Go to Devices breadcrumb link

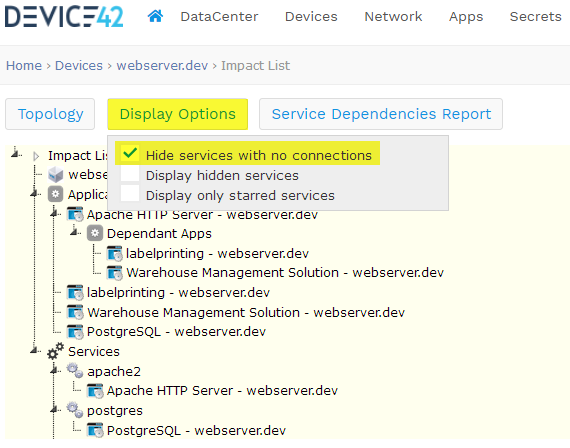click(79, 65)
